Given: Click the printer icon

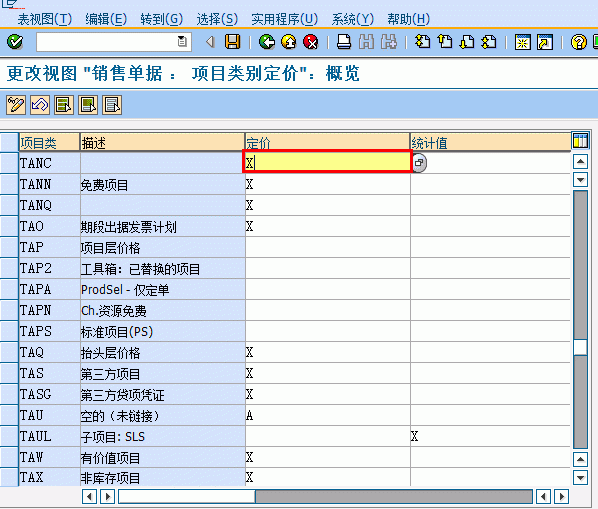Looking at the screenshot, I should coord(344,42).
